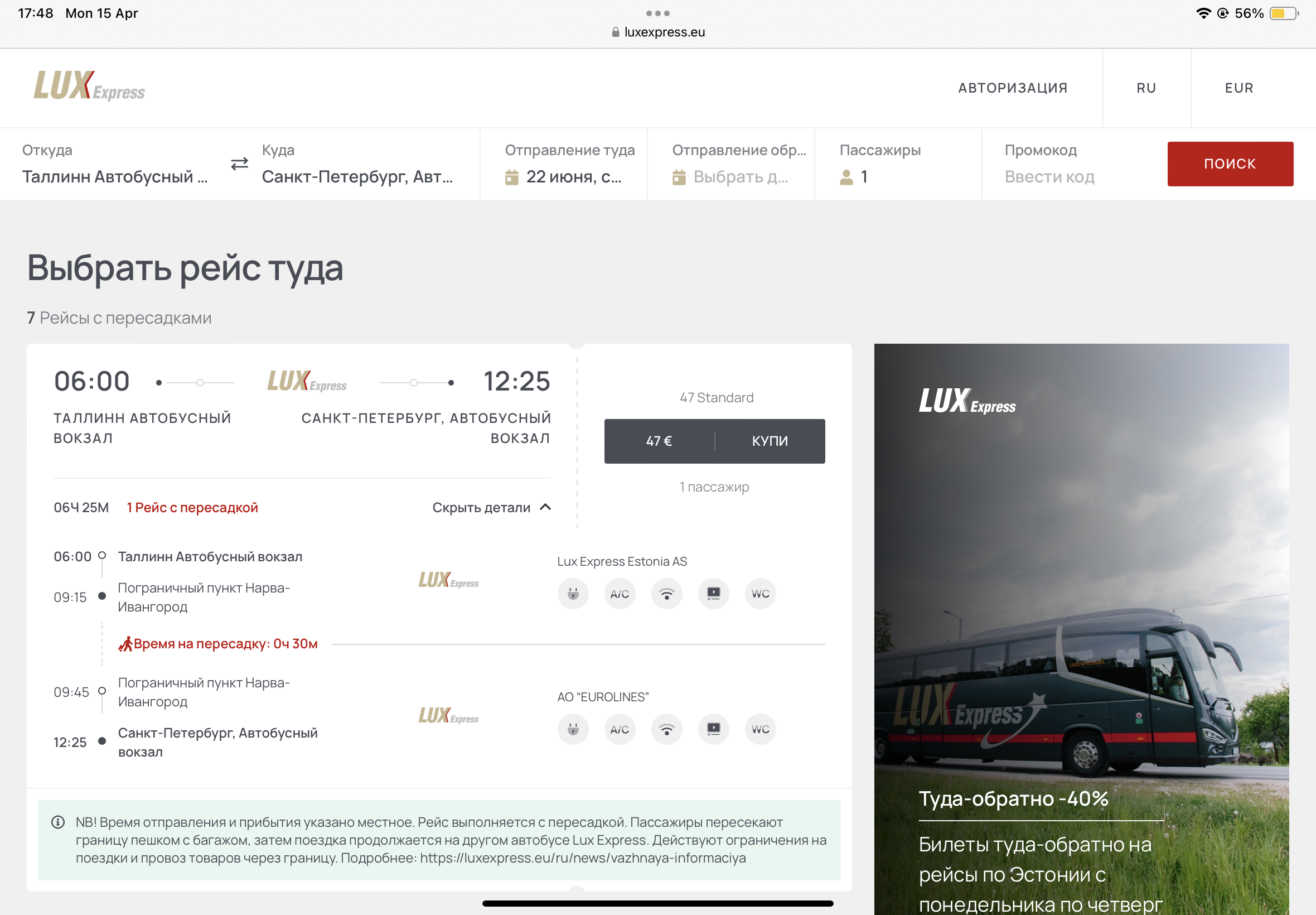Click the passenger person icon
The height and width of the screenshot is (915, 1316).
846,177
